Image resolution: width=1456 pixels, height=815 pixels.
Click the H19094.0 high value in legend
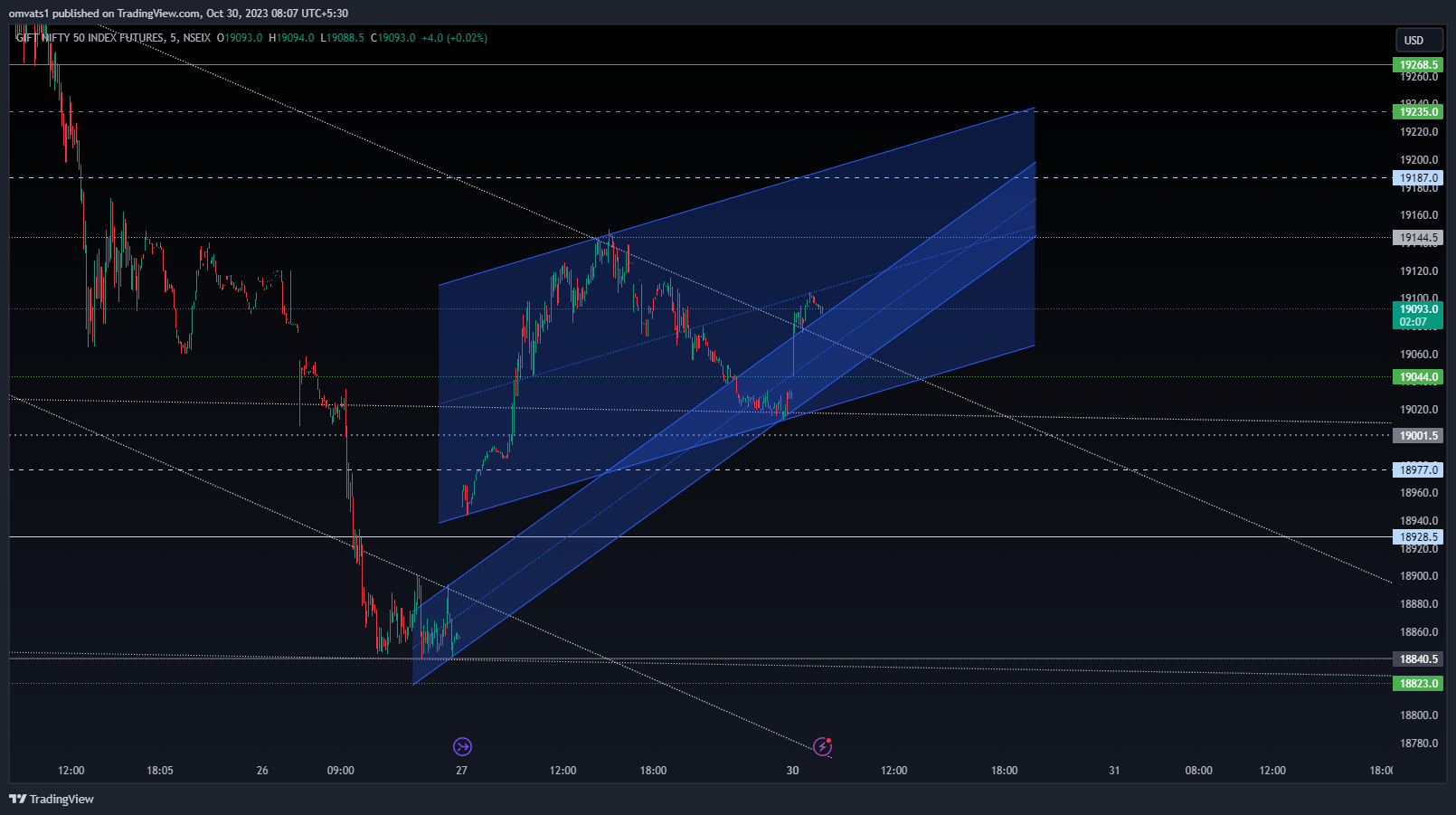coord(291,38)
